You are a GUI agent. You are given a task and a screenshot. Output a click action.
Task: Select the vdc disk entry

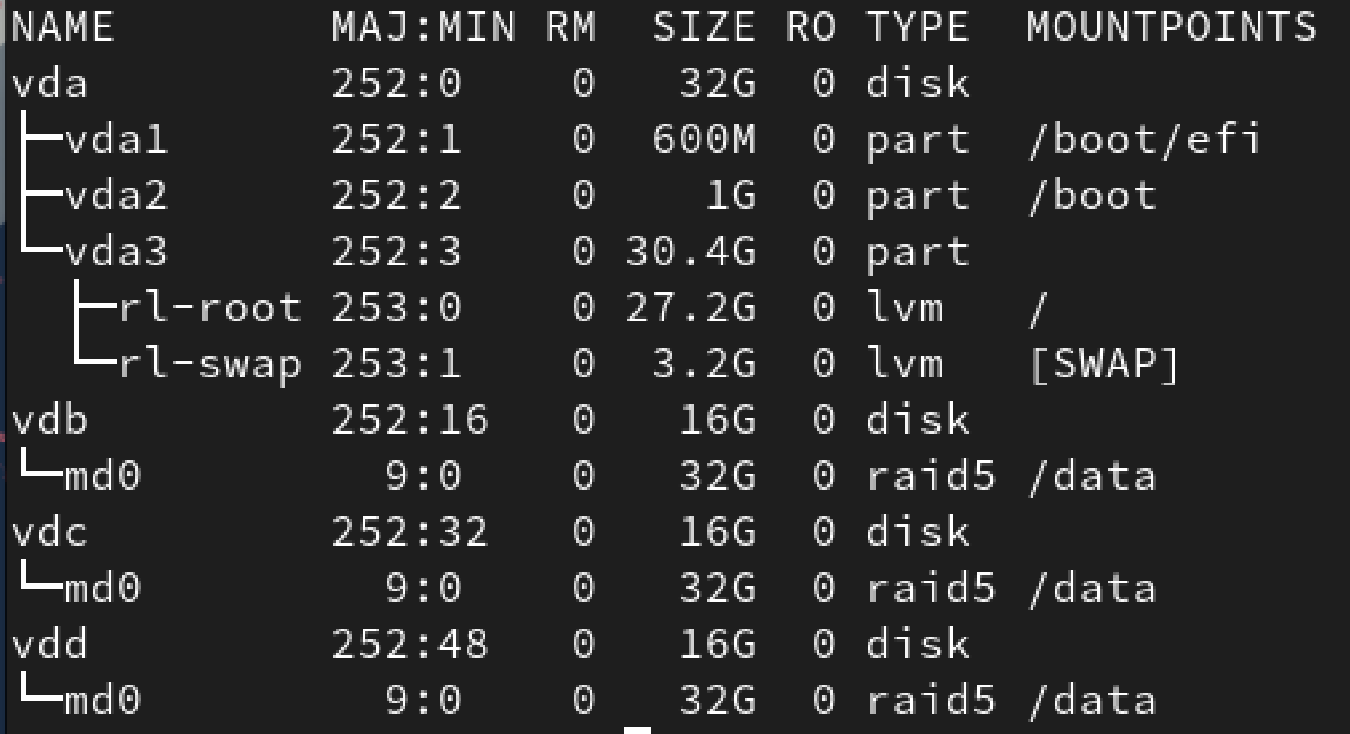click(x=49, y=532)
